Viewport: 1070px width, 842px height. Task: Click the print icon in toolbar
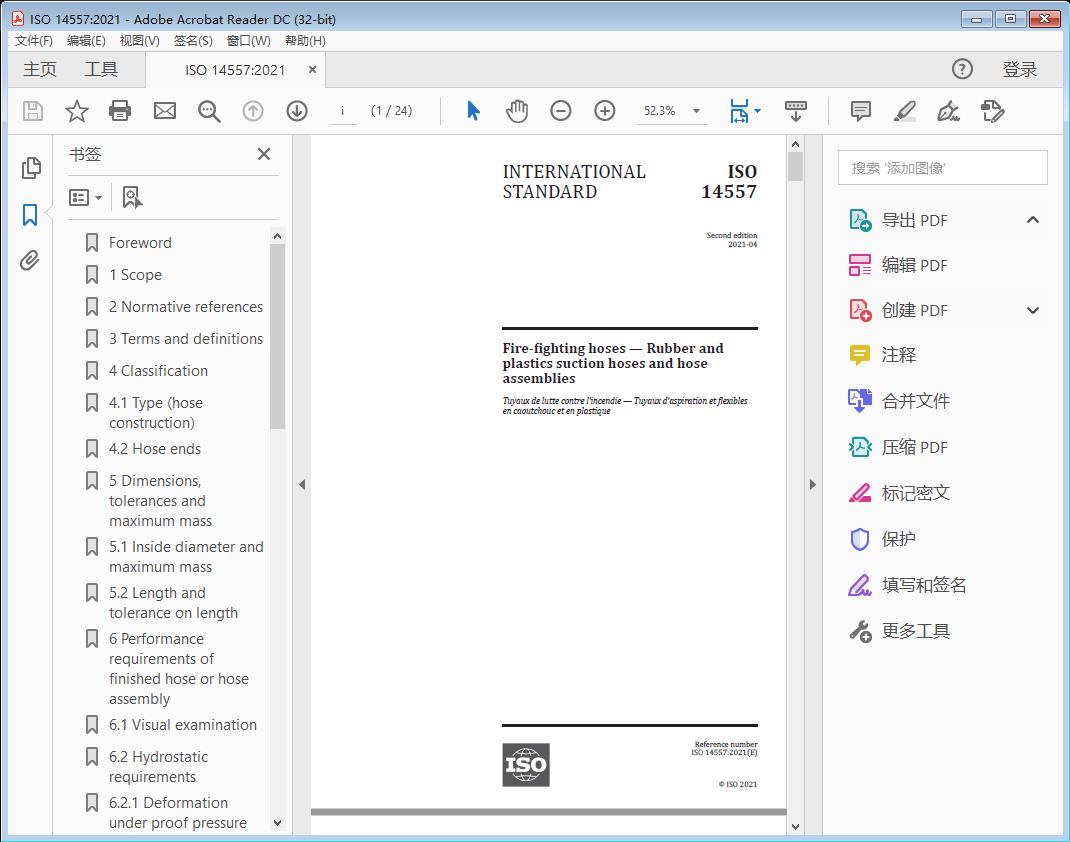pyautogui.click(x=120, y=111)
